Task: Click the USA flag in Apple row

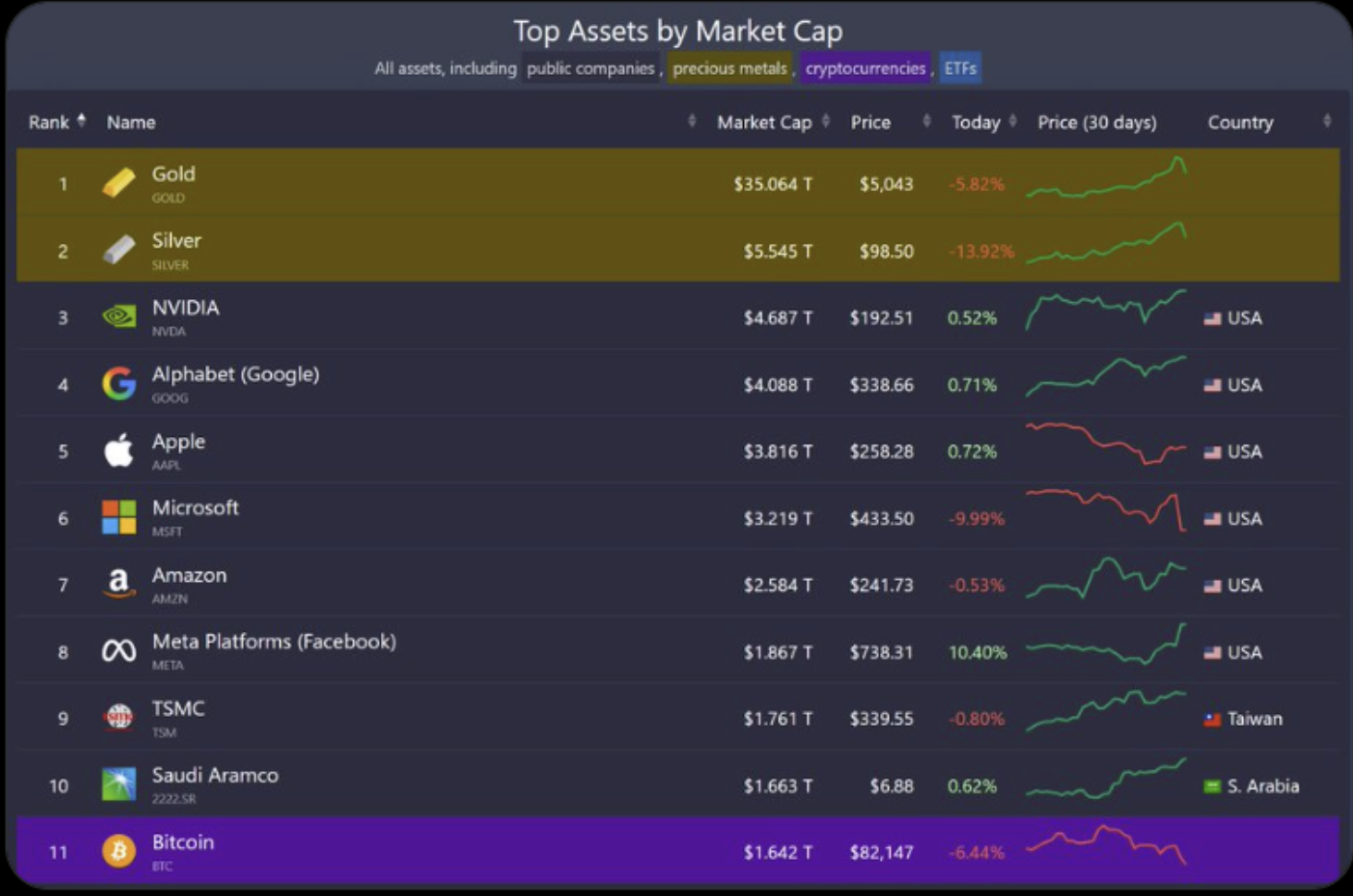Action: coord(1213,453)
